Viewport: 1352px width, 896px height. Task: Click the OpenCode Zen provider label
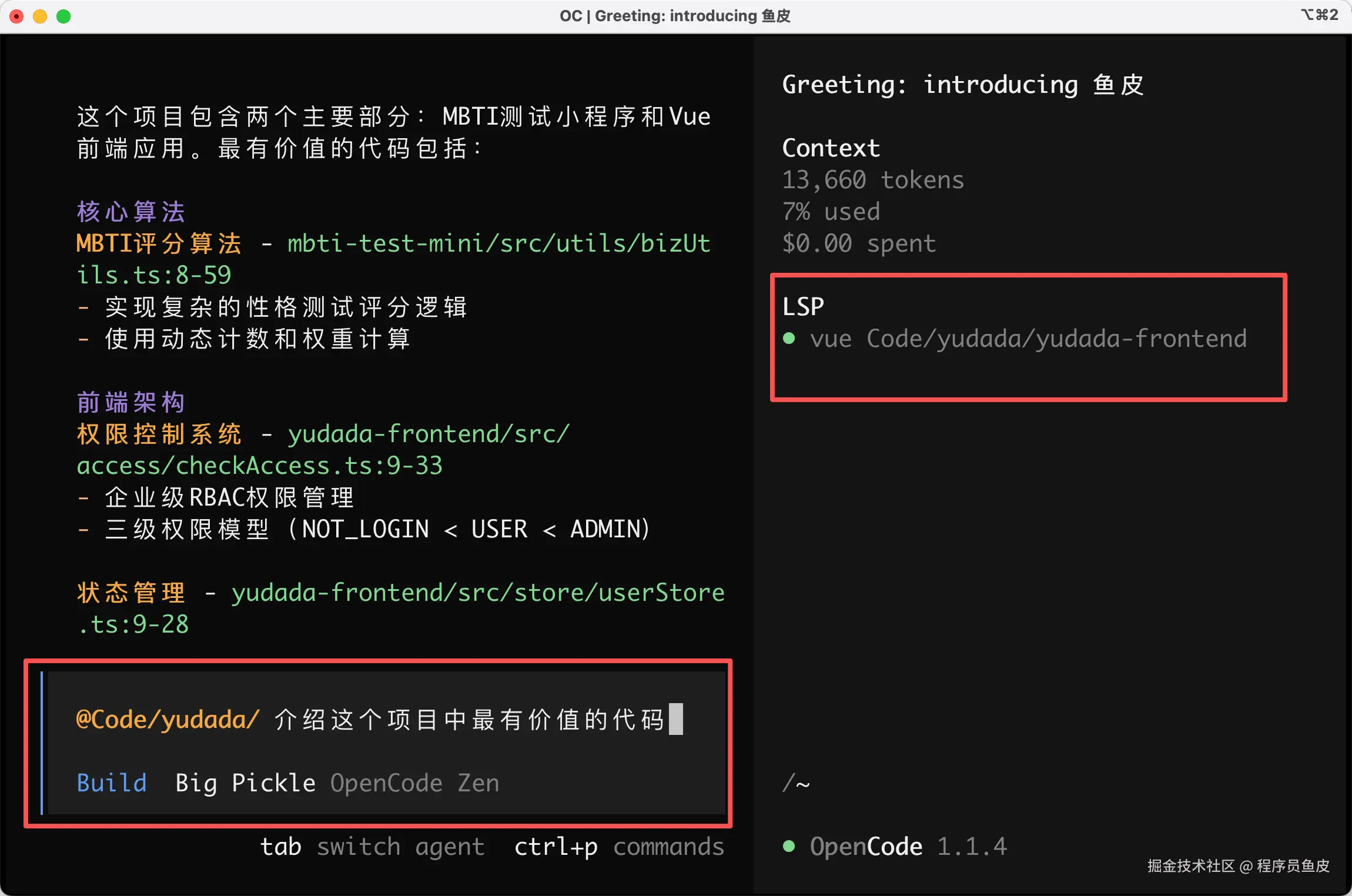(x=414, y=783)
